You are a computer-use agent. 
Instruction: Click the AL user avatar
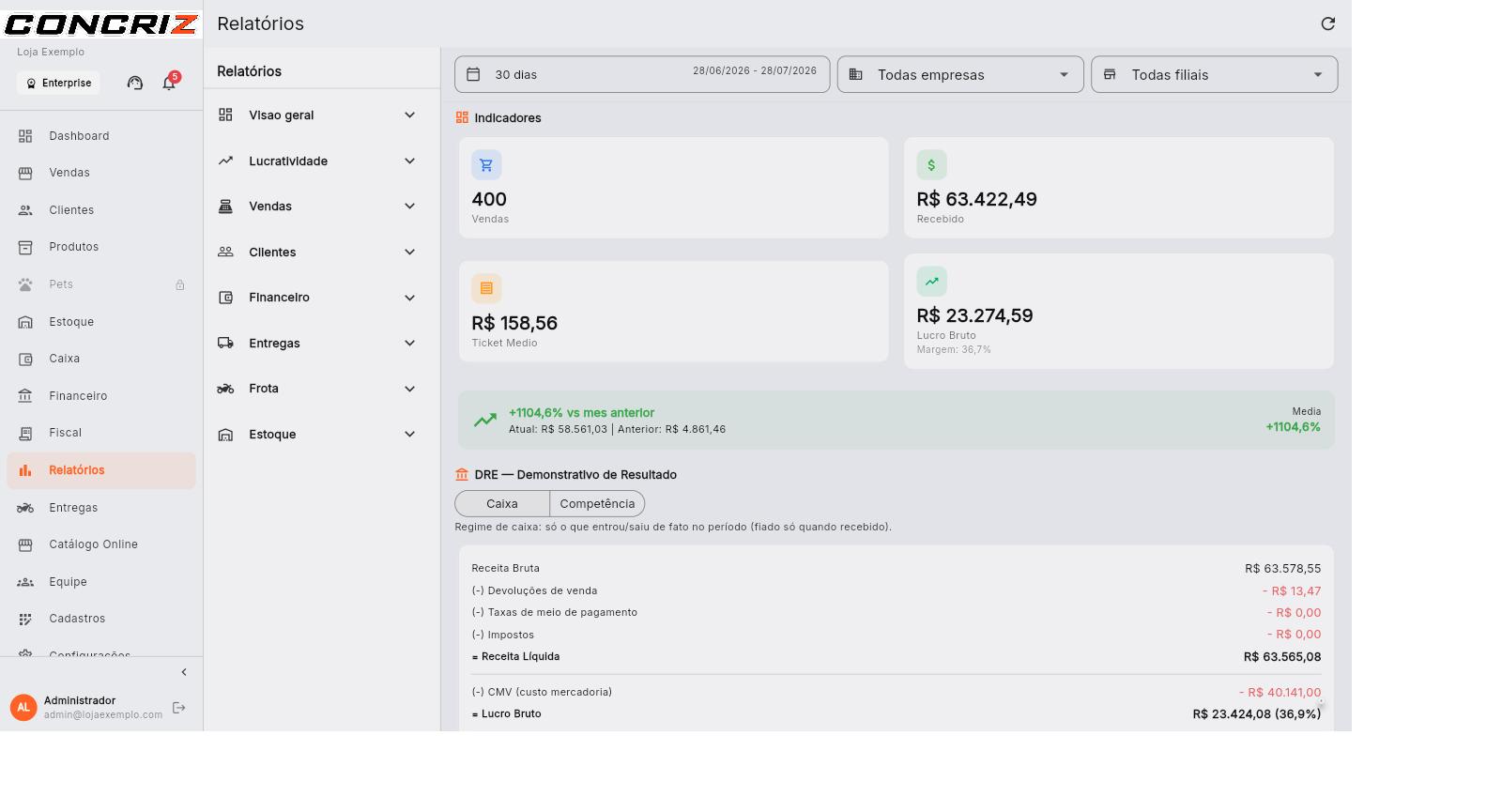[x=23, y=708]
